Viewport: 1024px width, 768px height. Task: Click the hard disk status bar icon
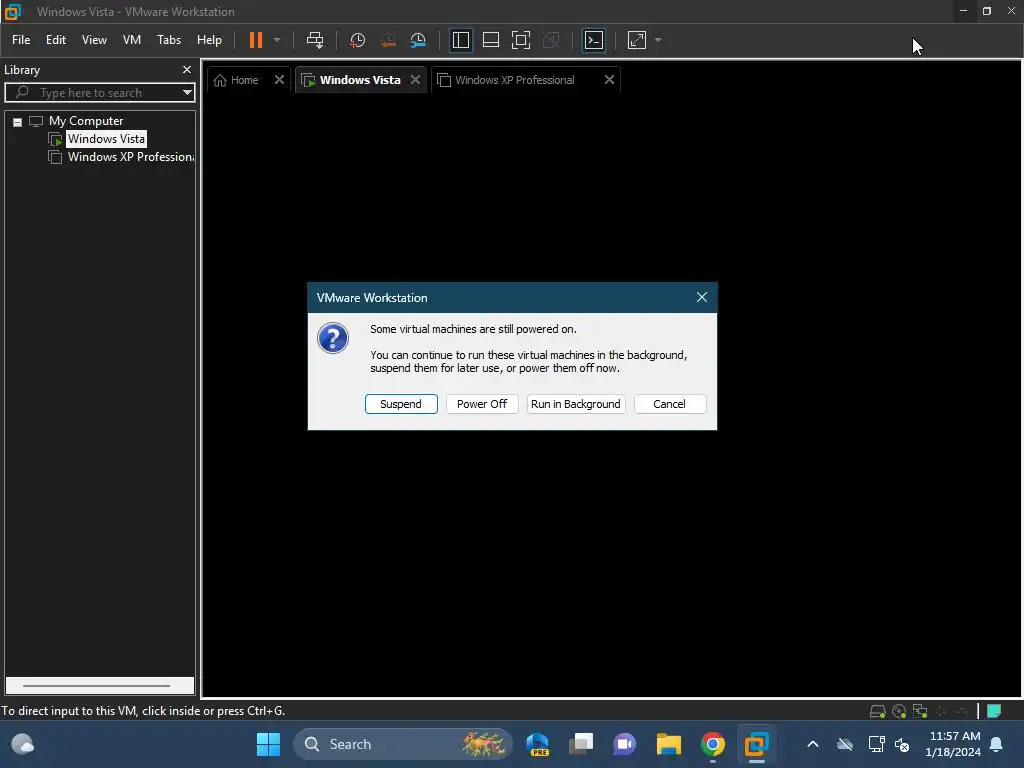[878, 711]
